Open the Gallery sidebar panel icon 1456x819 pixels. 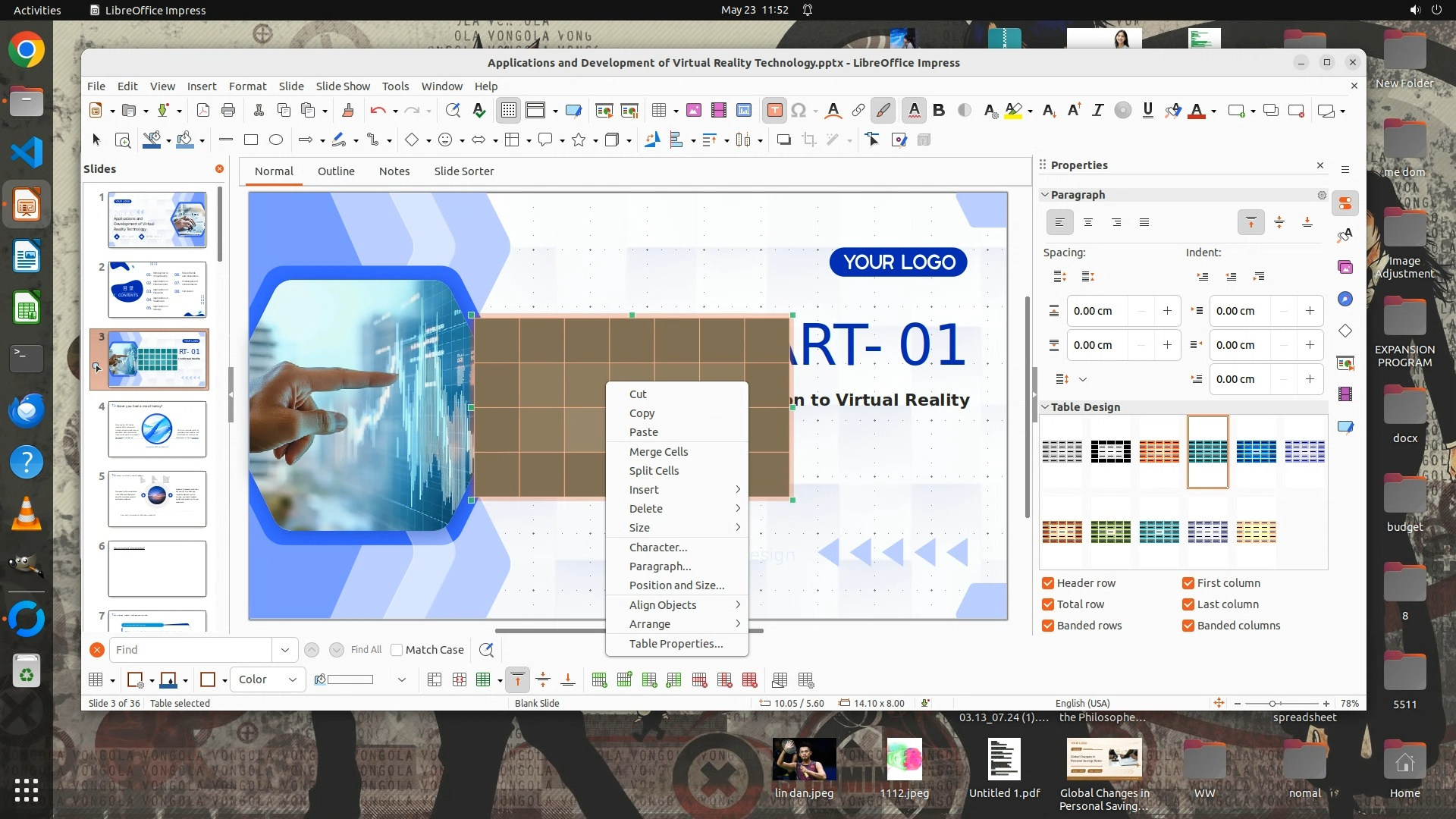(x=1345, y=267)
